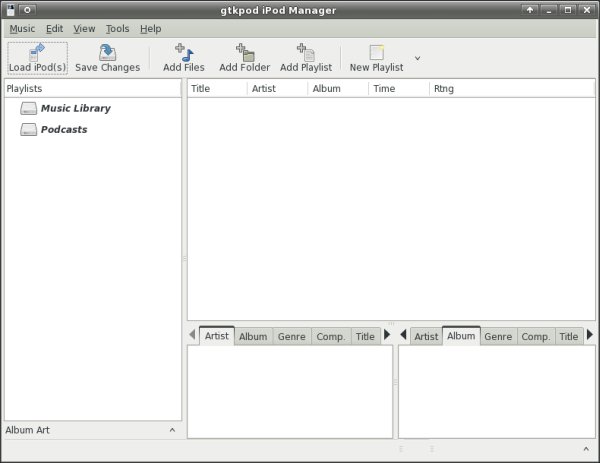Screen dimensions: 600x463
Task: Open the Edit menu
Action: pyautogui.click(x=54, y=29)
